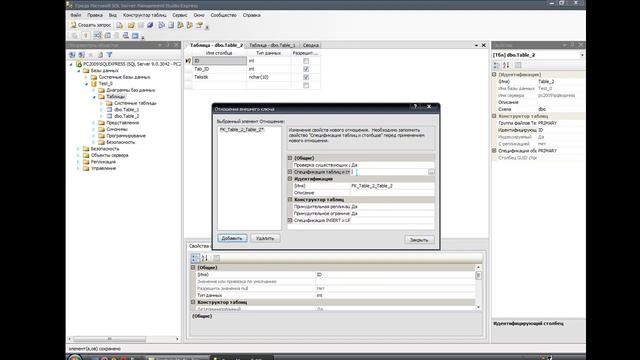Select Программирование folder in the tree
Image resolution: width=640 pixels, height=360 pixels.
tap(126, 136)
